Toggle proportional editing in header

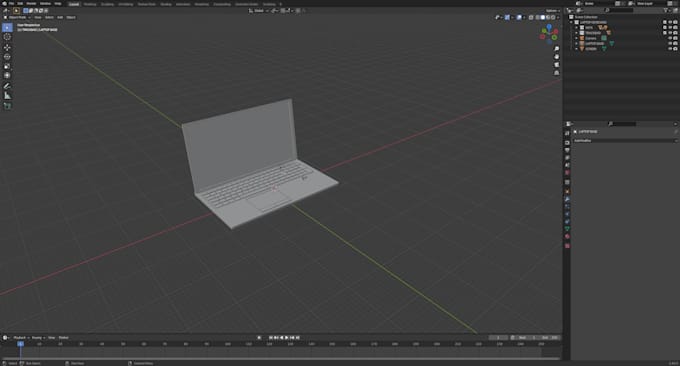298,10
